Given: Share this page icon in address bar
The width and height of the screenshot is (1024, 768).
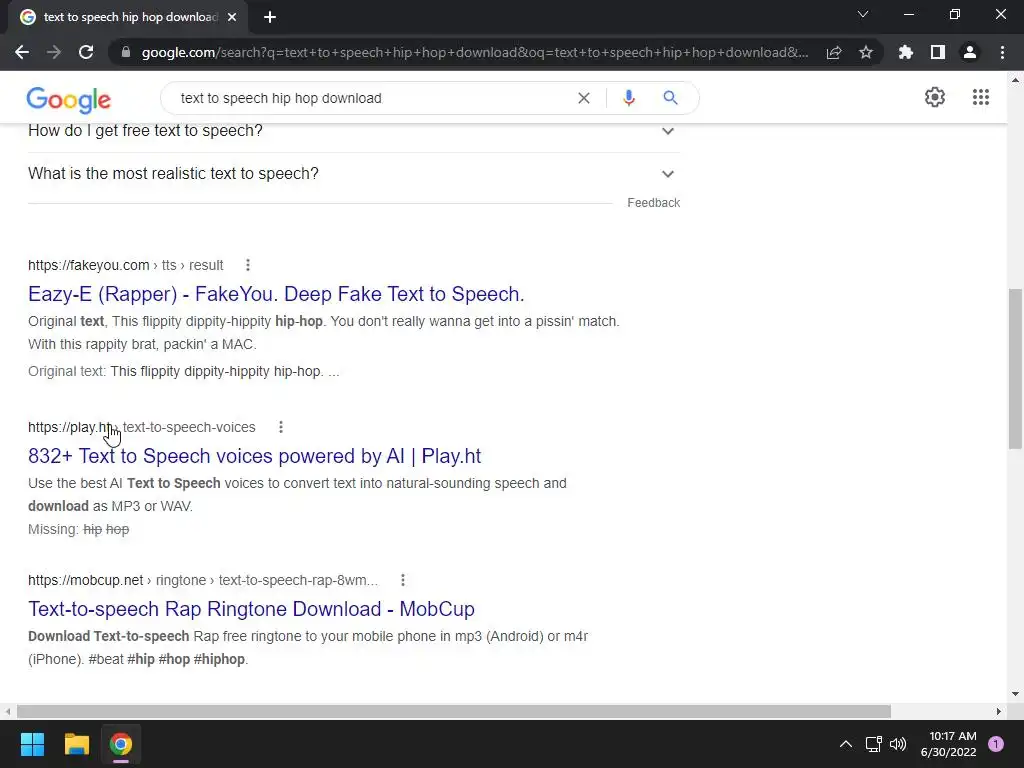Looking at the screenshot, I should tap(834, 52).
